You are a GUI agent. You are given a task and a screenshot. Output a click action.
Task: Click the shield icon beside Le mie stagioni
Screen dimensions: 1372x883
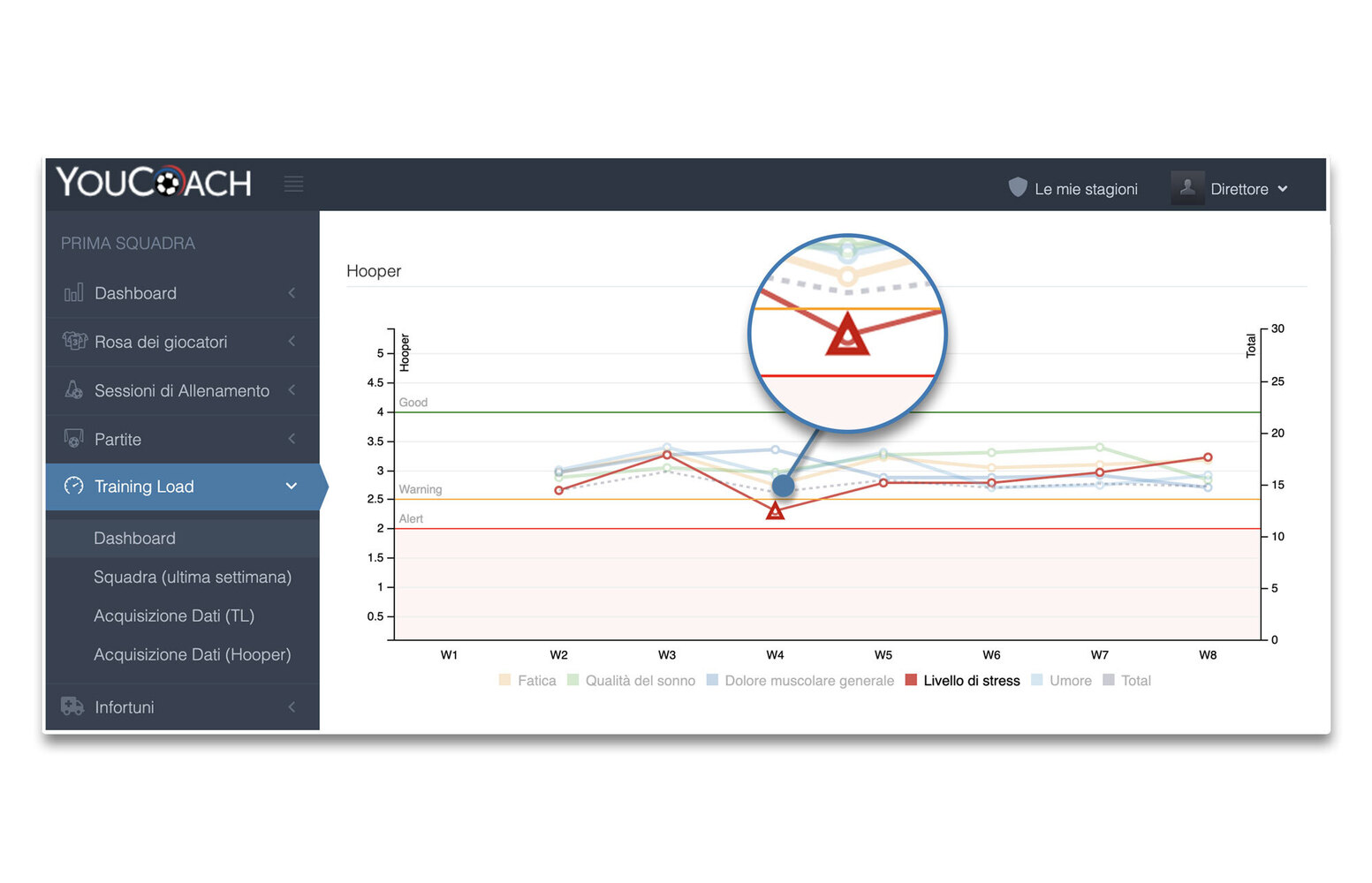(1018, 187)
